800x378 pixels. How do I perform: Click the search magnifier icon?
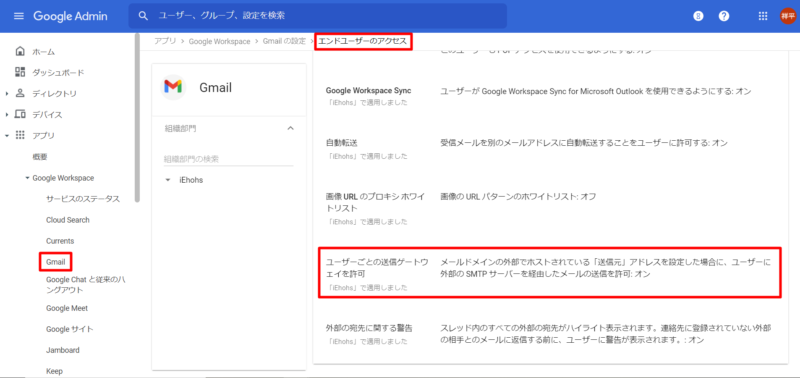tap(143, 16)
